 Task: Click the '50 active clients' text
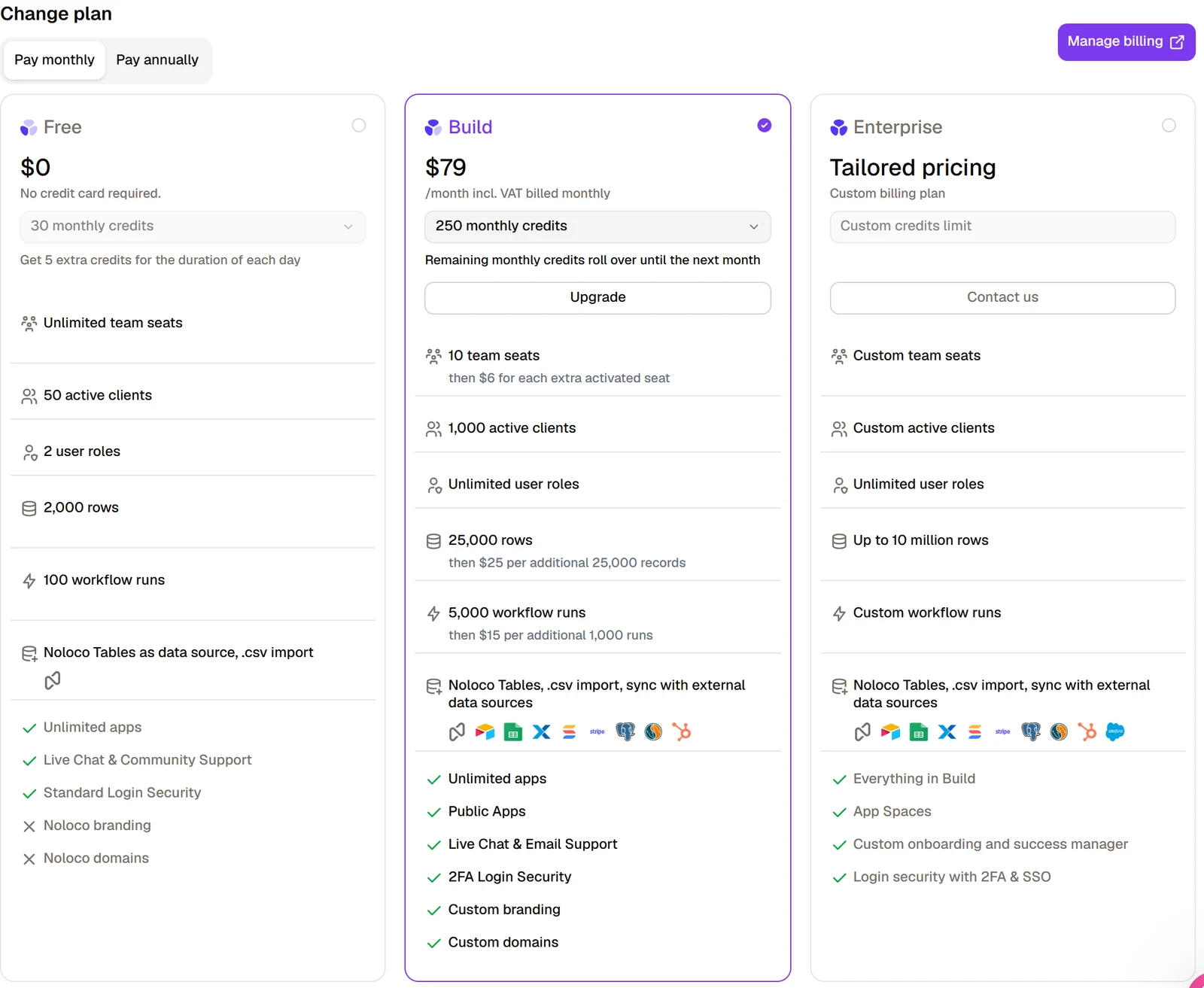tap(98, 395)
